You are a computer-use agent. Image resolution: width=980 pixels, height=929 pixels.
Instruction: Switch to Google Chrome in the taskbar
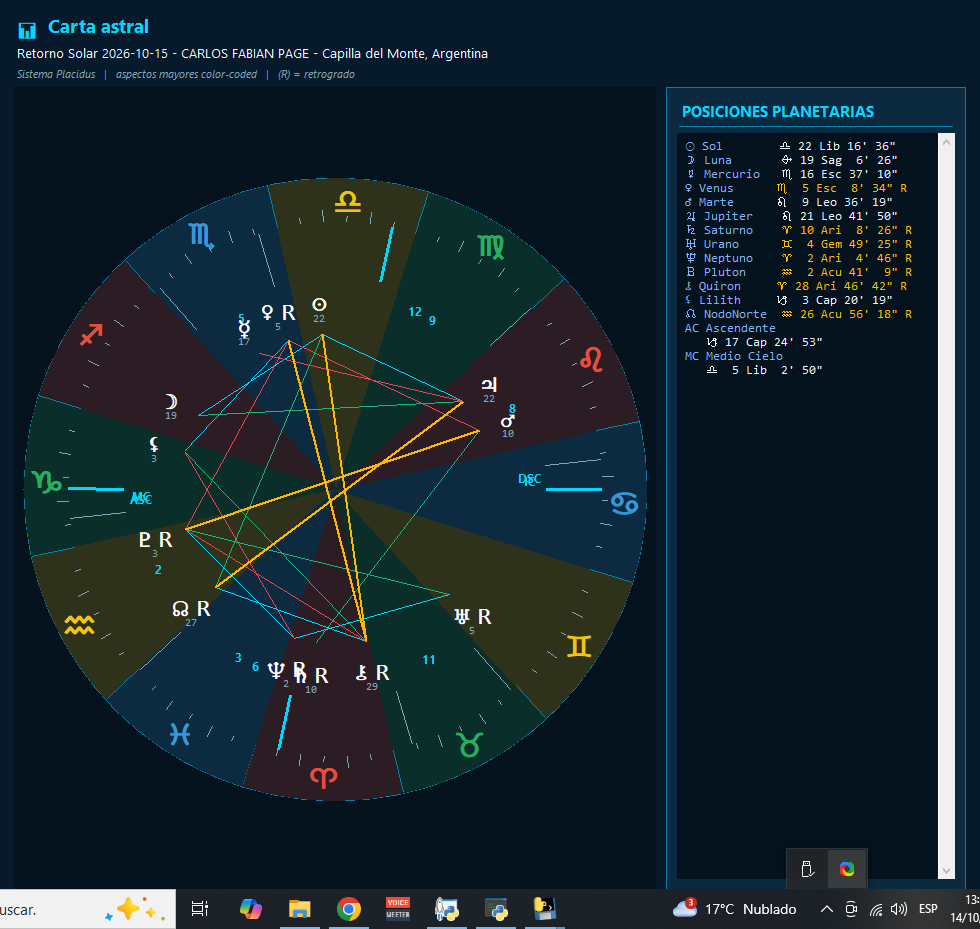tap(349, 908)
